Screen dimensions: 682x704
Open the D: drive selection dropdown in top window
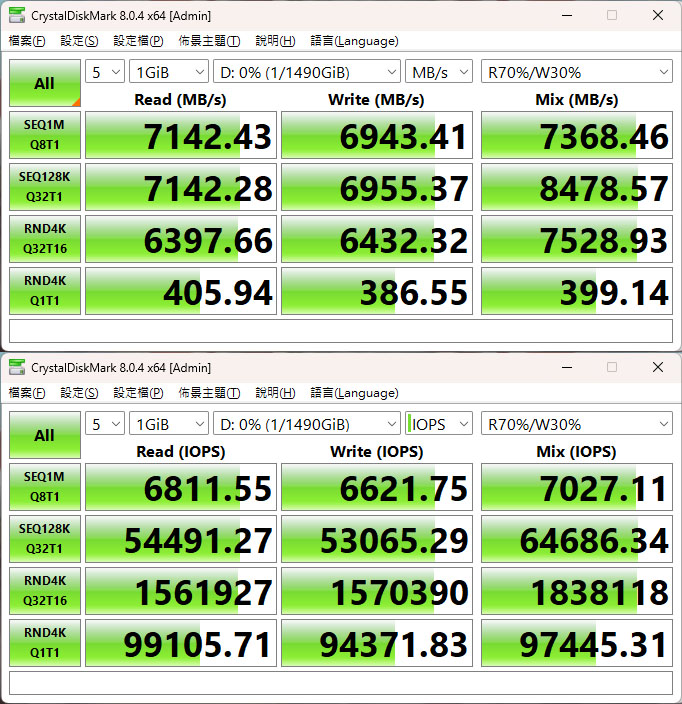point(306,72)
